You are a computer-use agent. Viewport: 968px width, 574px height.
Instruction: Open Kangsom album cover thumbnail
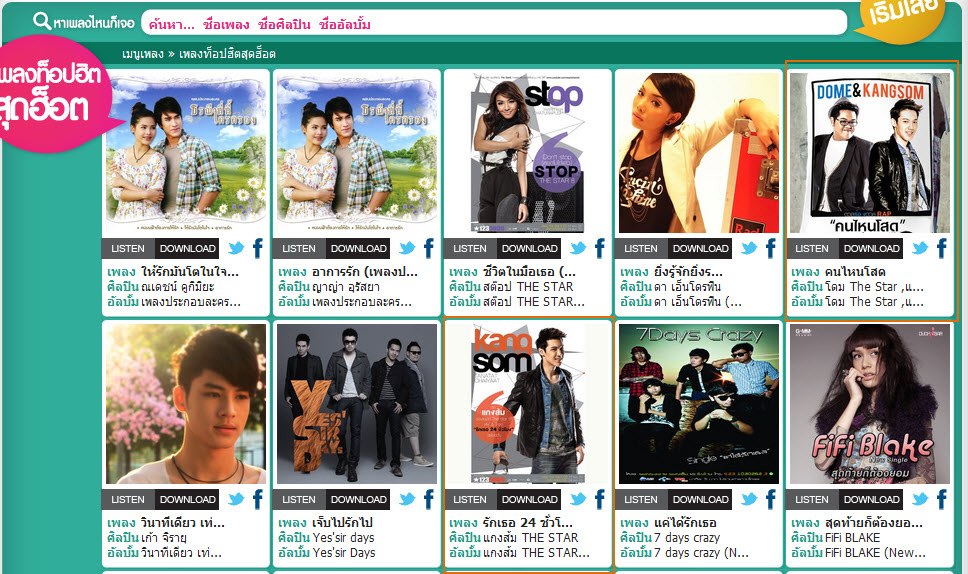tap(528, 404)
